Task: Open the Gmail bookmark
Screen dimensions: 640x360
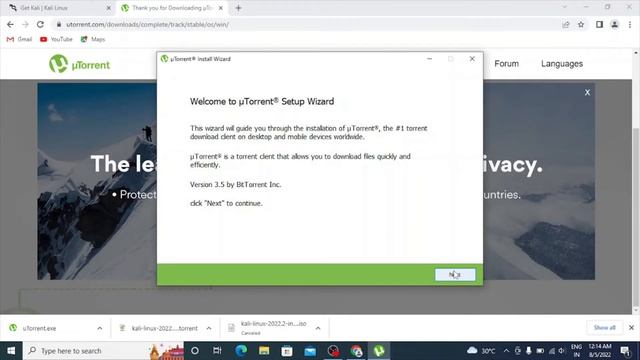Action: [x=19, y=39]
